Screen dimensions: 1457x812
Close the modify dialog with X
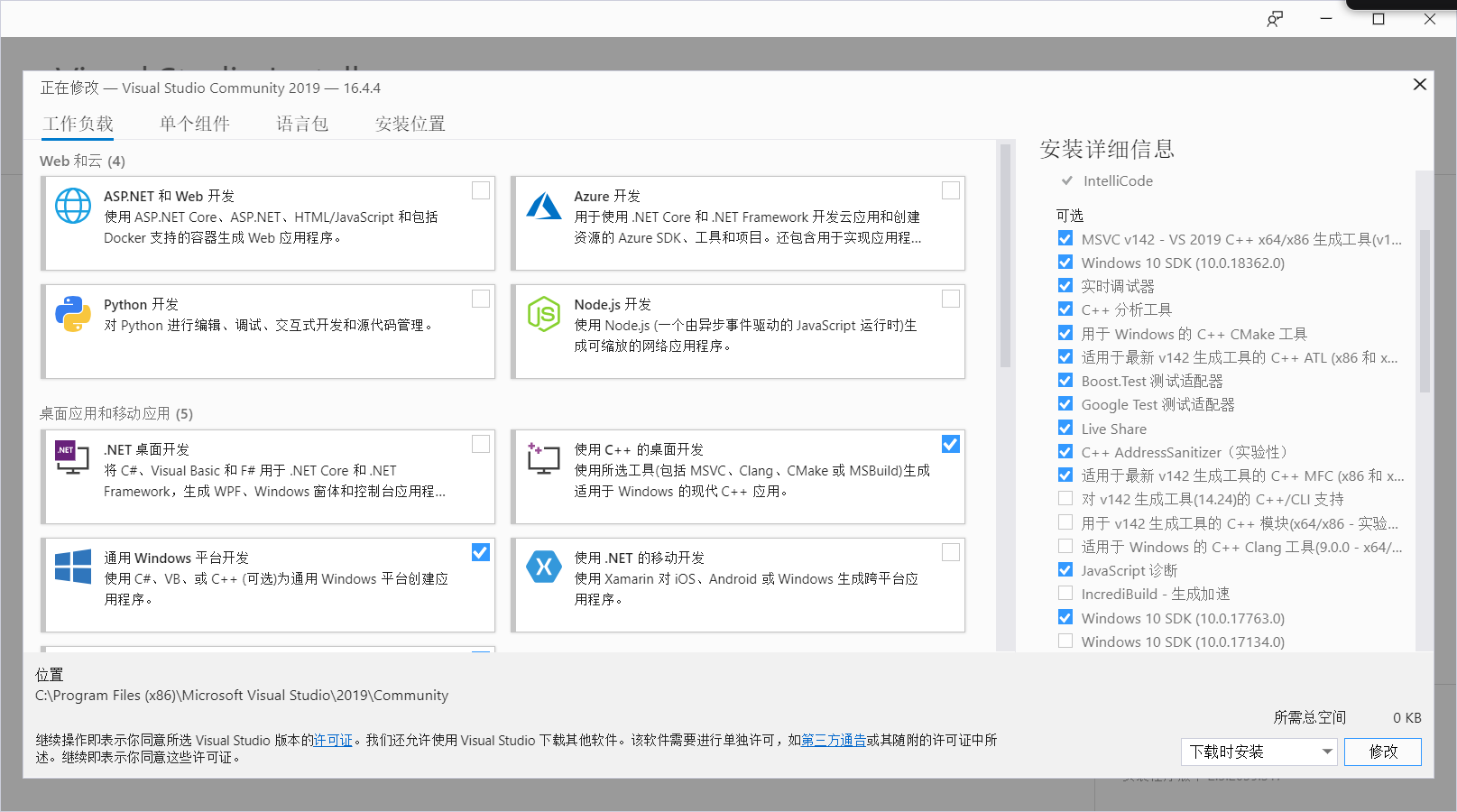(1419, 84)
